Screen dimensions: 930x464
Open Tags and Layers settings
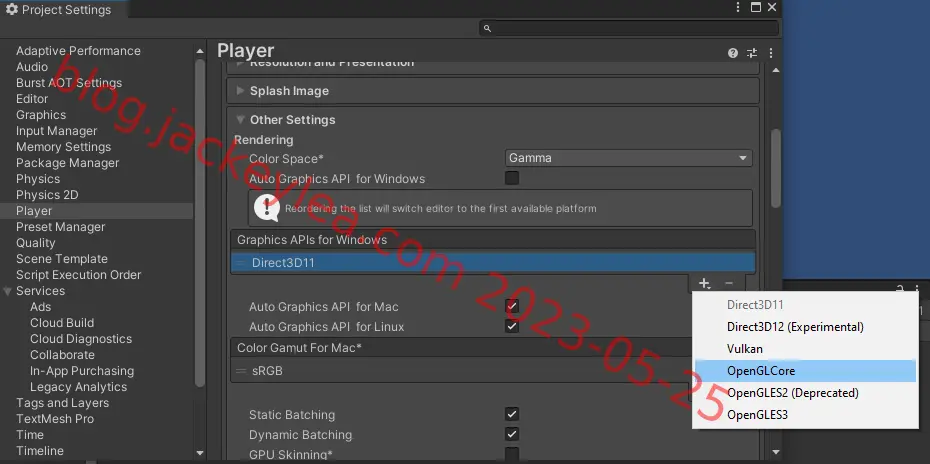pyautogui.click(x=62, y=403)
